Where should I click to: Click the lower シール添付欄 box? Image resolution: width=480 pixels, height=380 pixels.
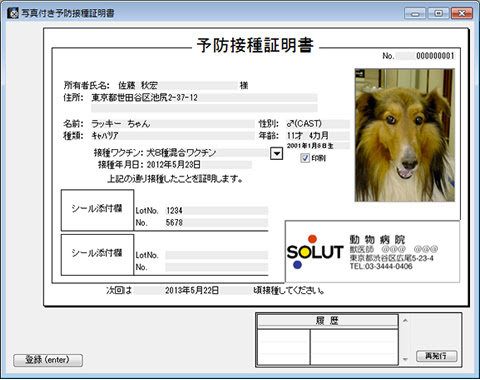97,254
